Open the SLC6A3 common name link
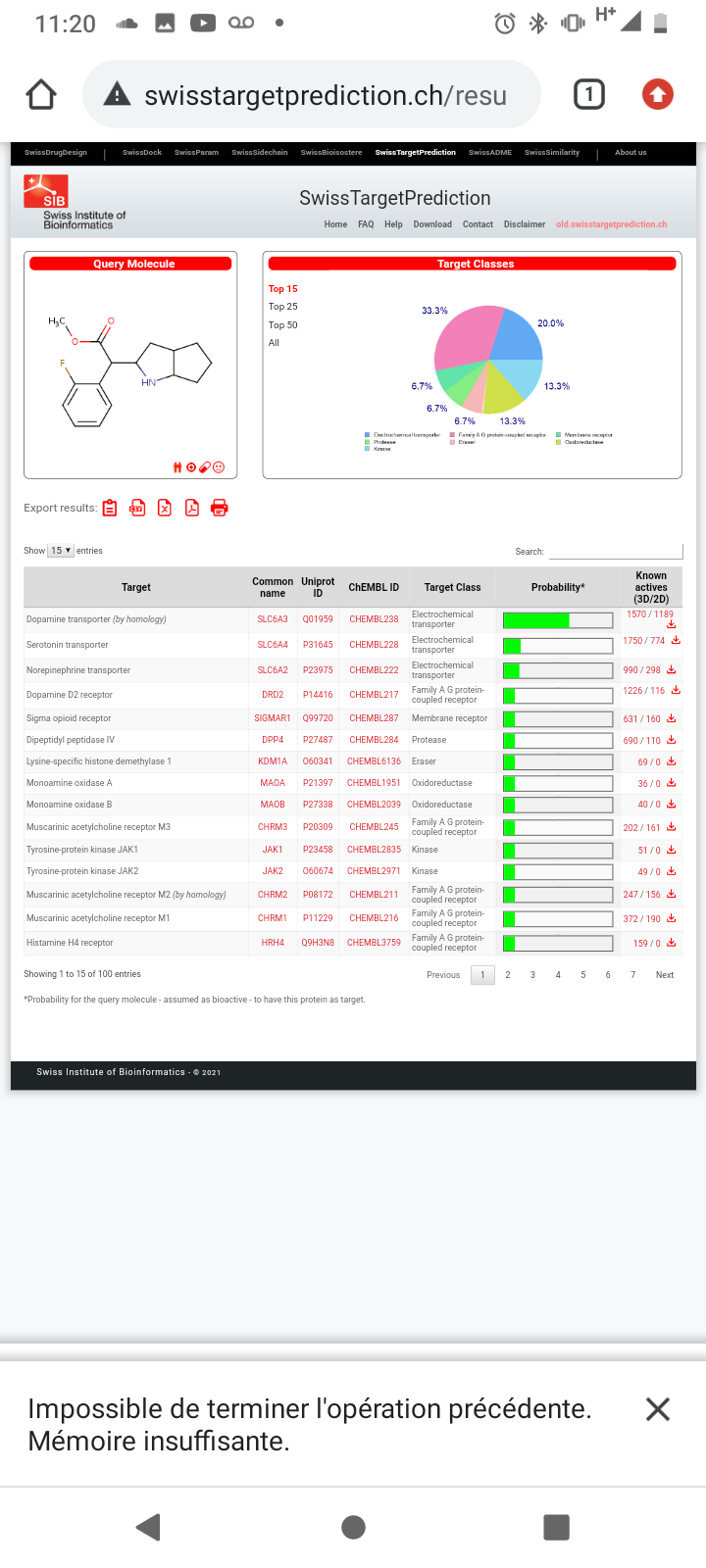This screenshot has height=1568, width=706. pos(273,619)
